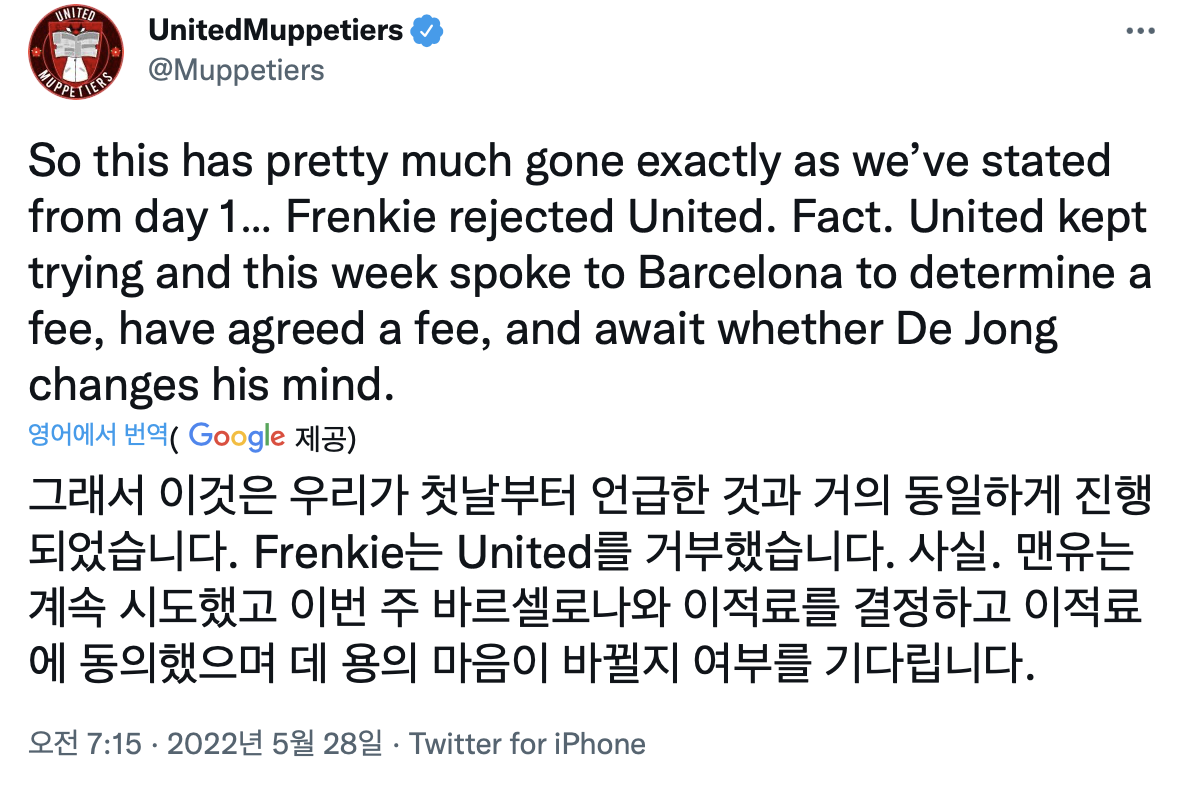Click the 2022년 5월 28일 date
The image size is (1184, 794).
point(275,743)
